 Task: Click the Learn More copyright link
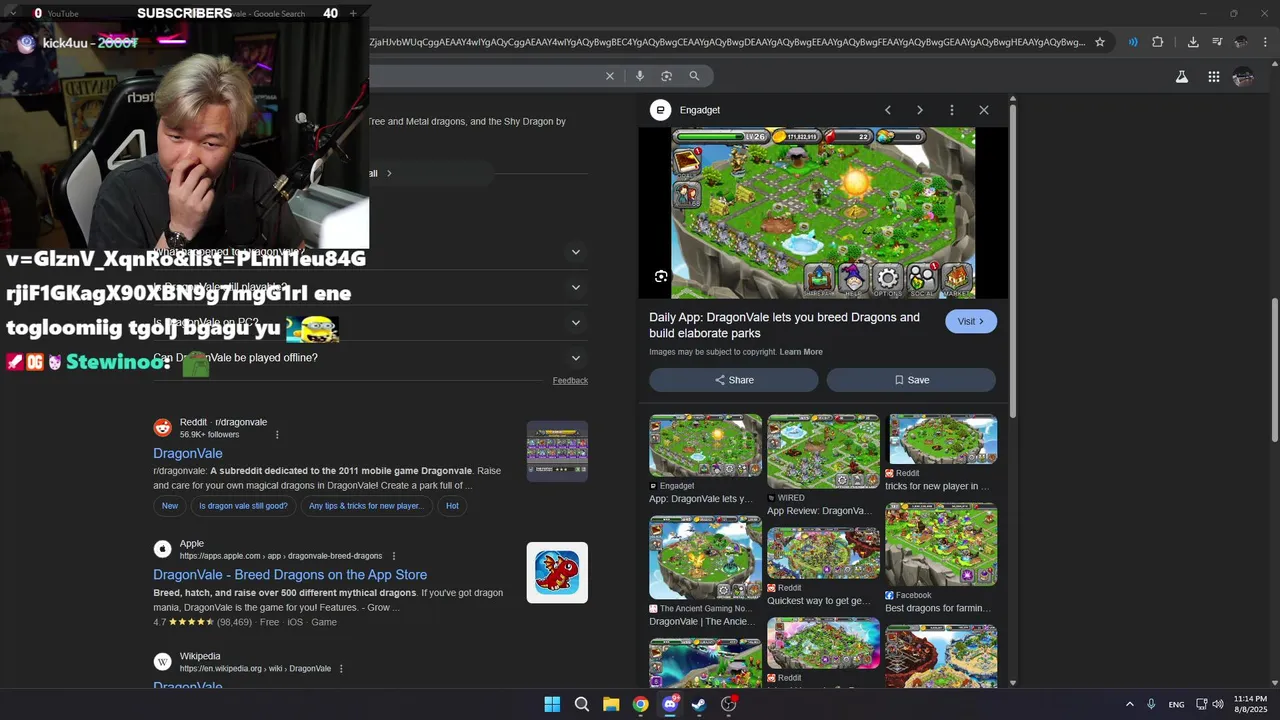coord(801,352)
